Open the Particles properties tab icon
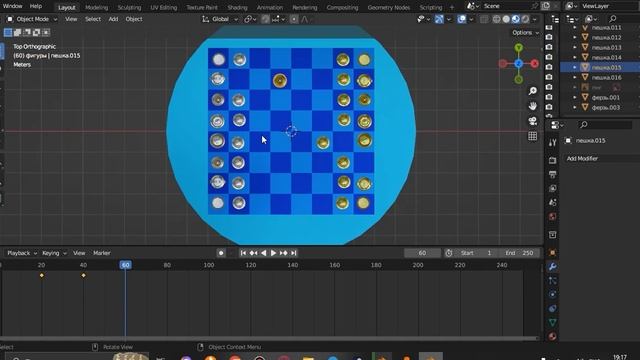 pos(552,281)
